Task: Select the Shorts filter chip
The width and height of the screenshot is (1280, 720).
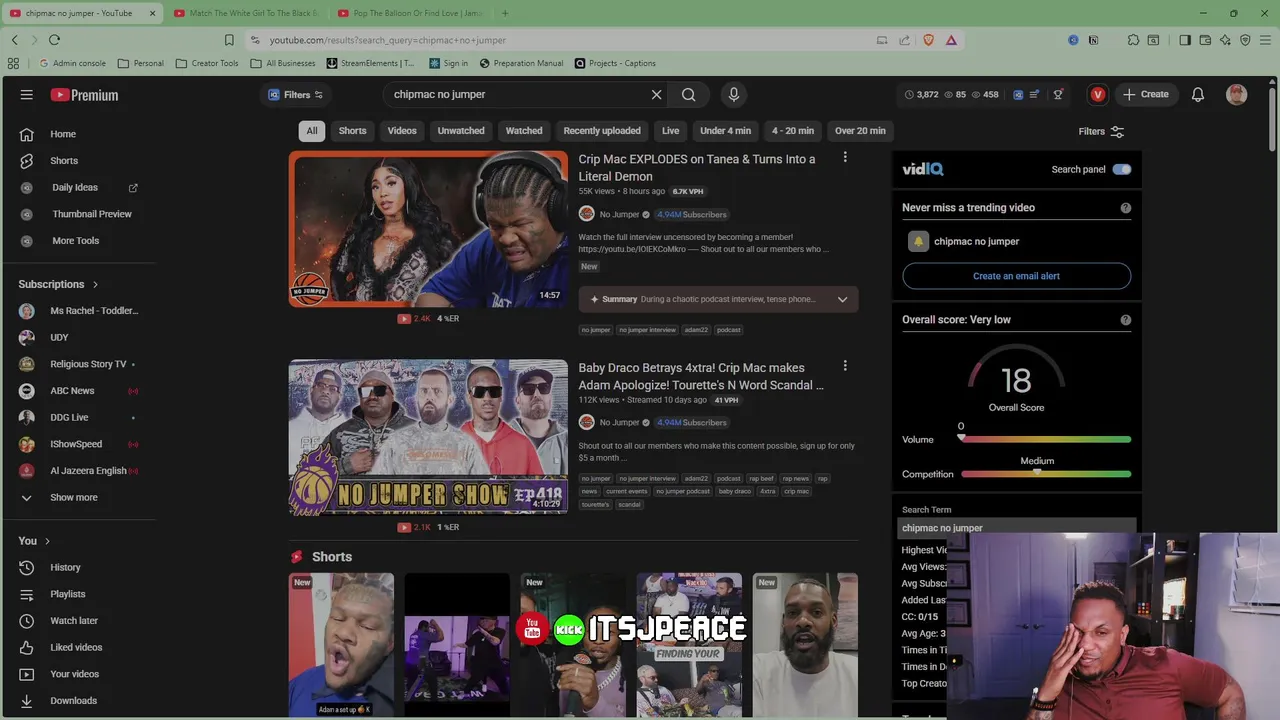Action: pos(352,131)
